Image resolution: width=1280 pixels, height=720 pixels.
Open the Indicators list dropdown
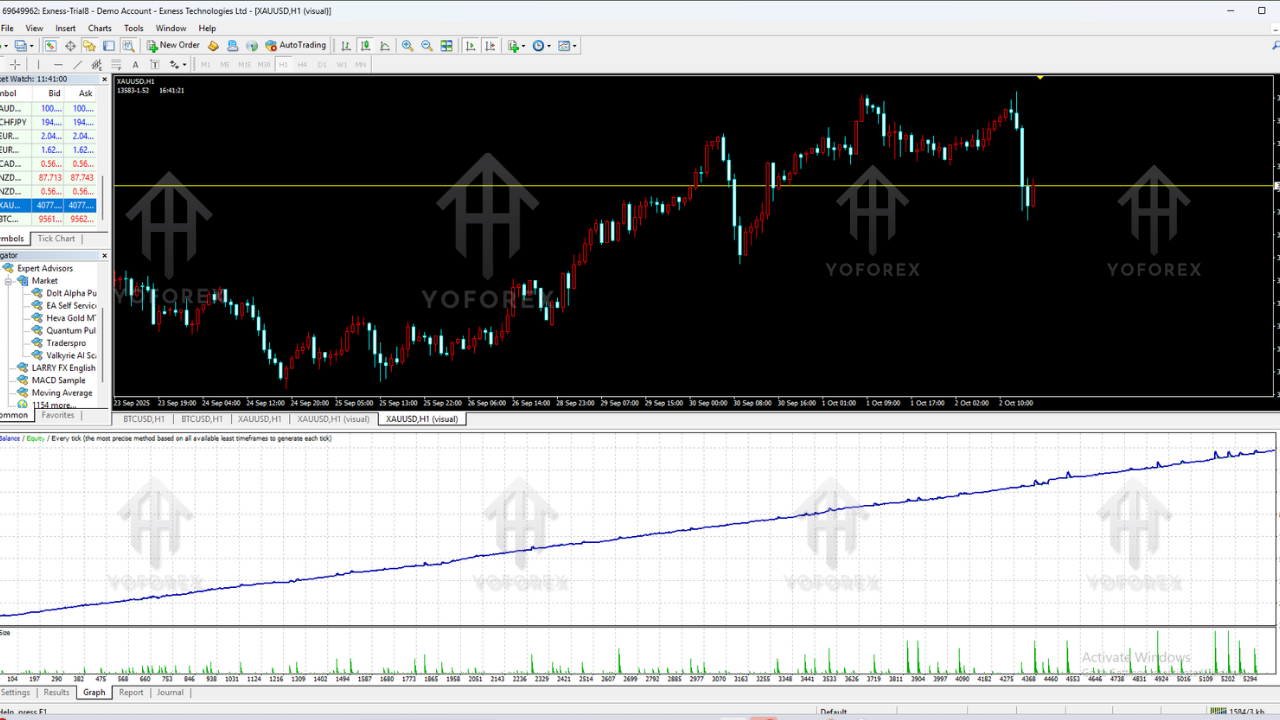[x=516, y=46]
